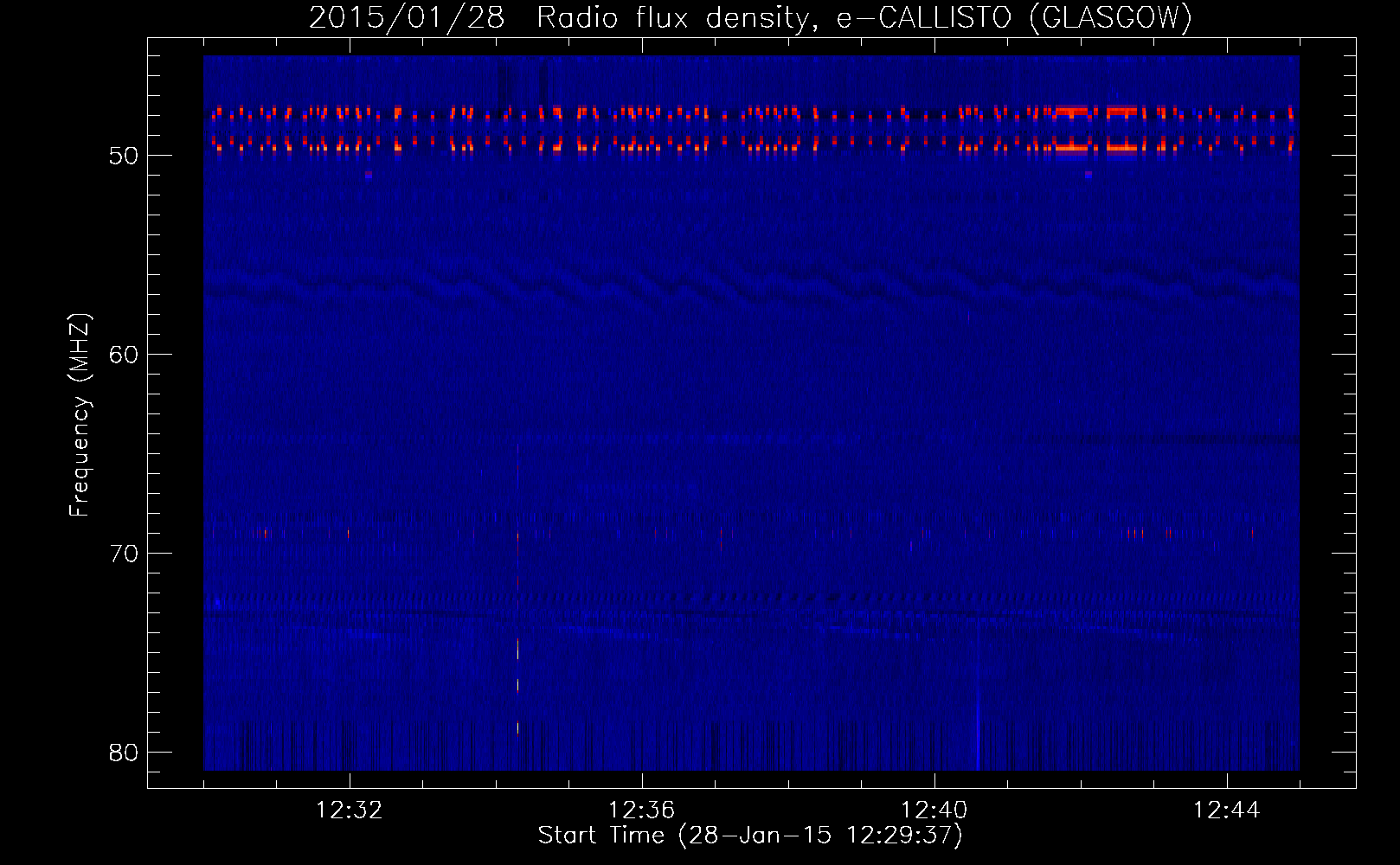Click the '60' frequency tick label
The image size is (1400, 865).
coord(124,355)
